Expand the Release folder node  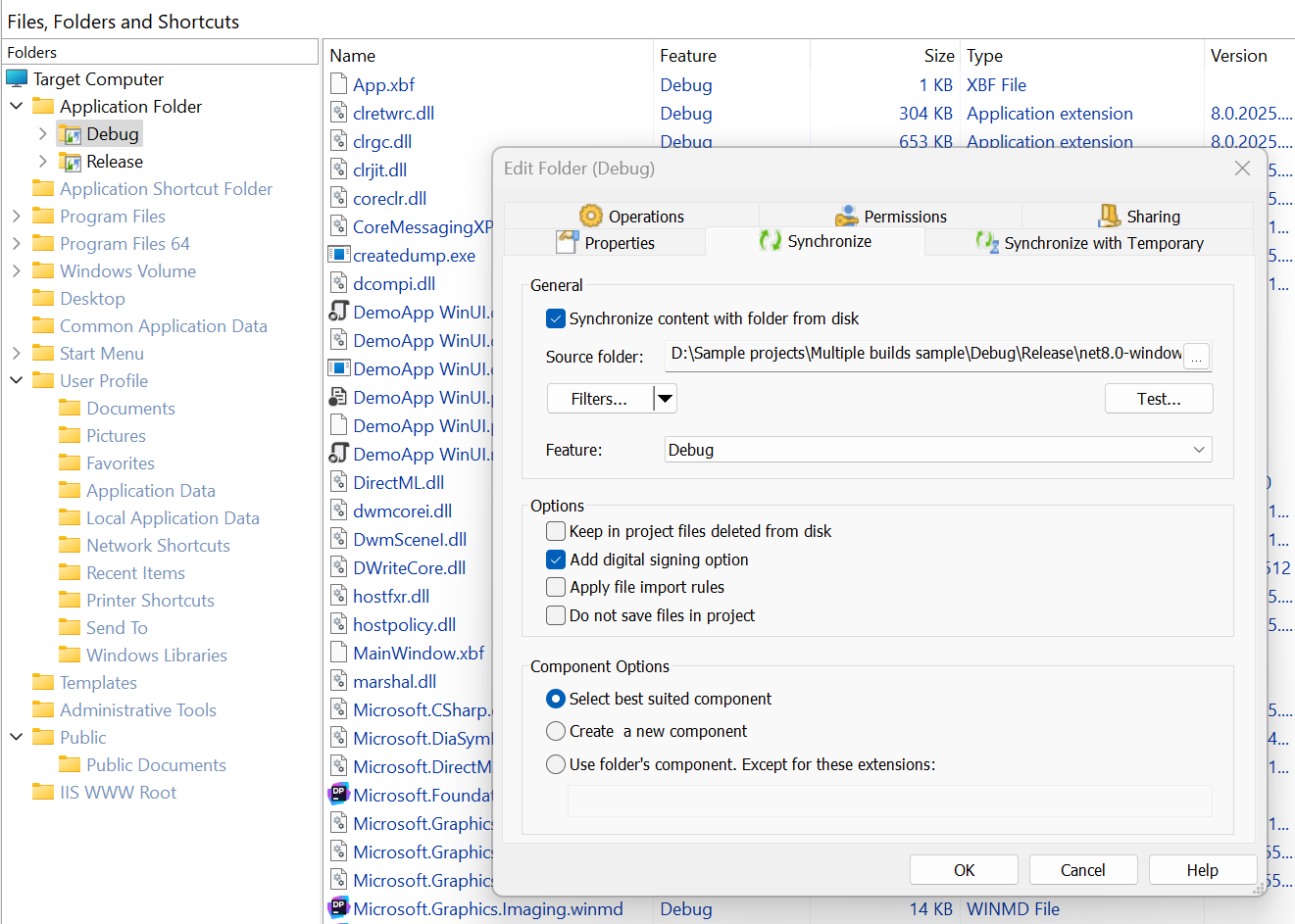click(x=43, y=161)
